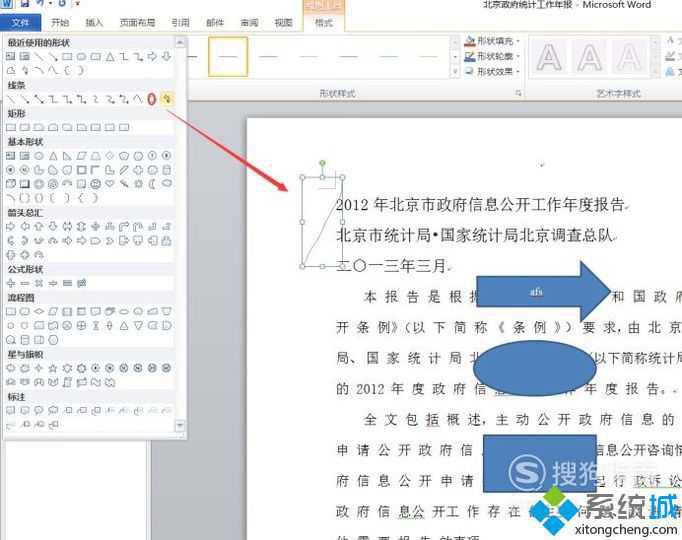Expand the shape styles gallery More arrow

(455, 71)
